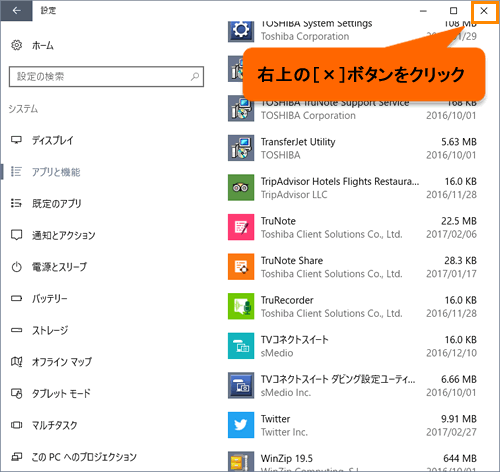Focus the settings search field
Viewport: 500px width, 472px height.
106,77
